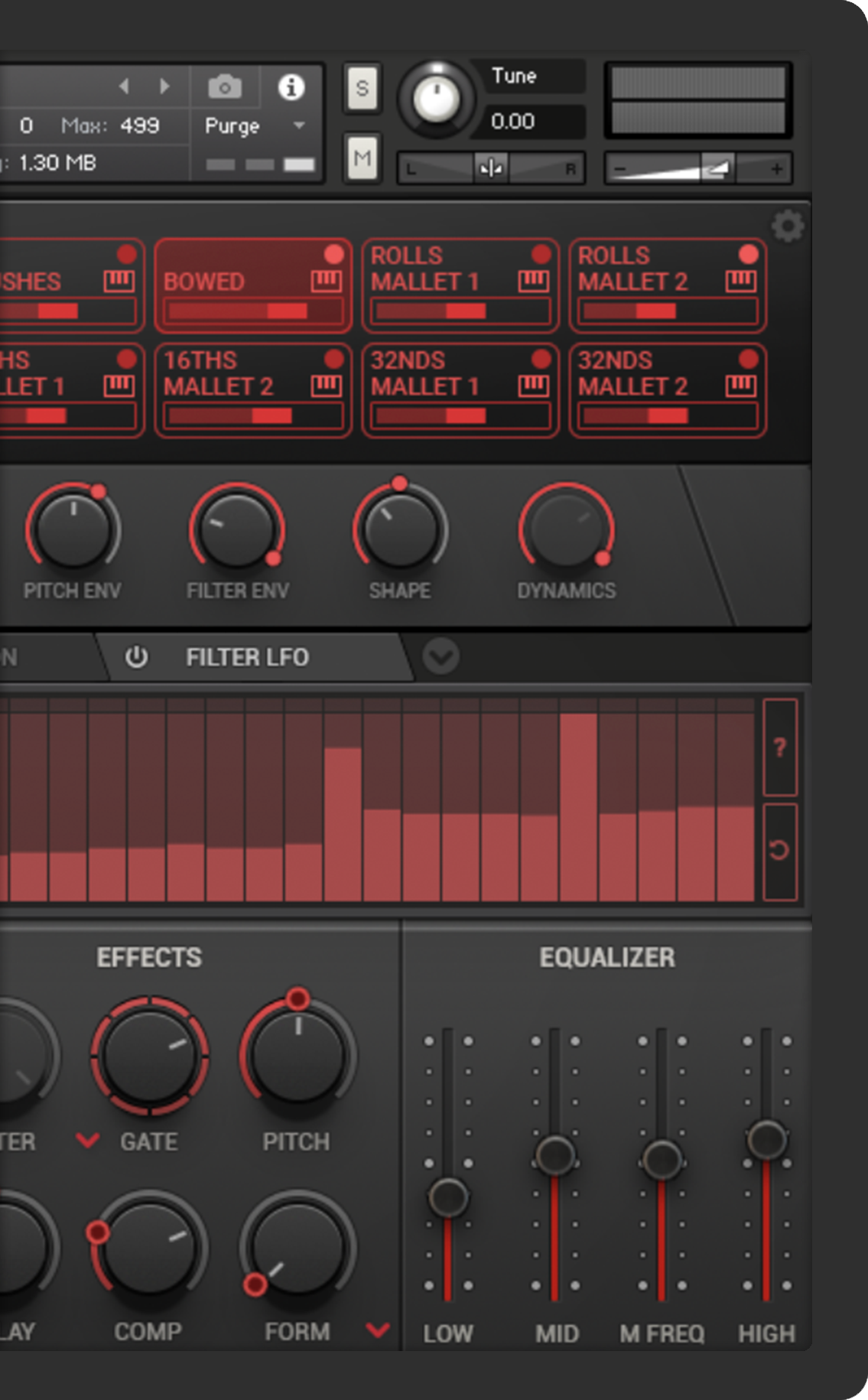Click keyboard icon in 32NDS MALLET 2 slot

coord(741,386)
